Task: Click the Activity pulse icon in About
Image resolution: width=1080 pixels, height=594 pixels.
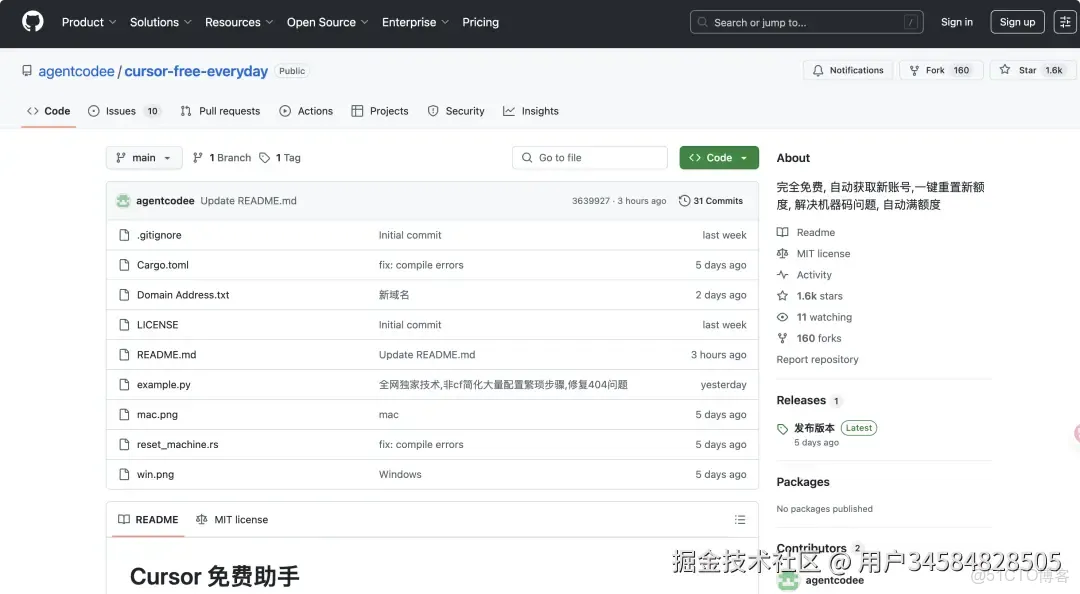Action: (x=786, y=274)
